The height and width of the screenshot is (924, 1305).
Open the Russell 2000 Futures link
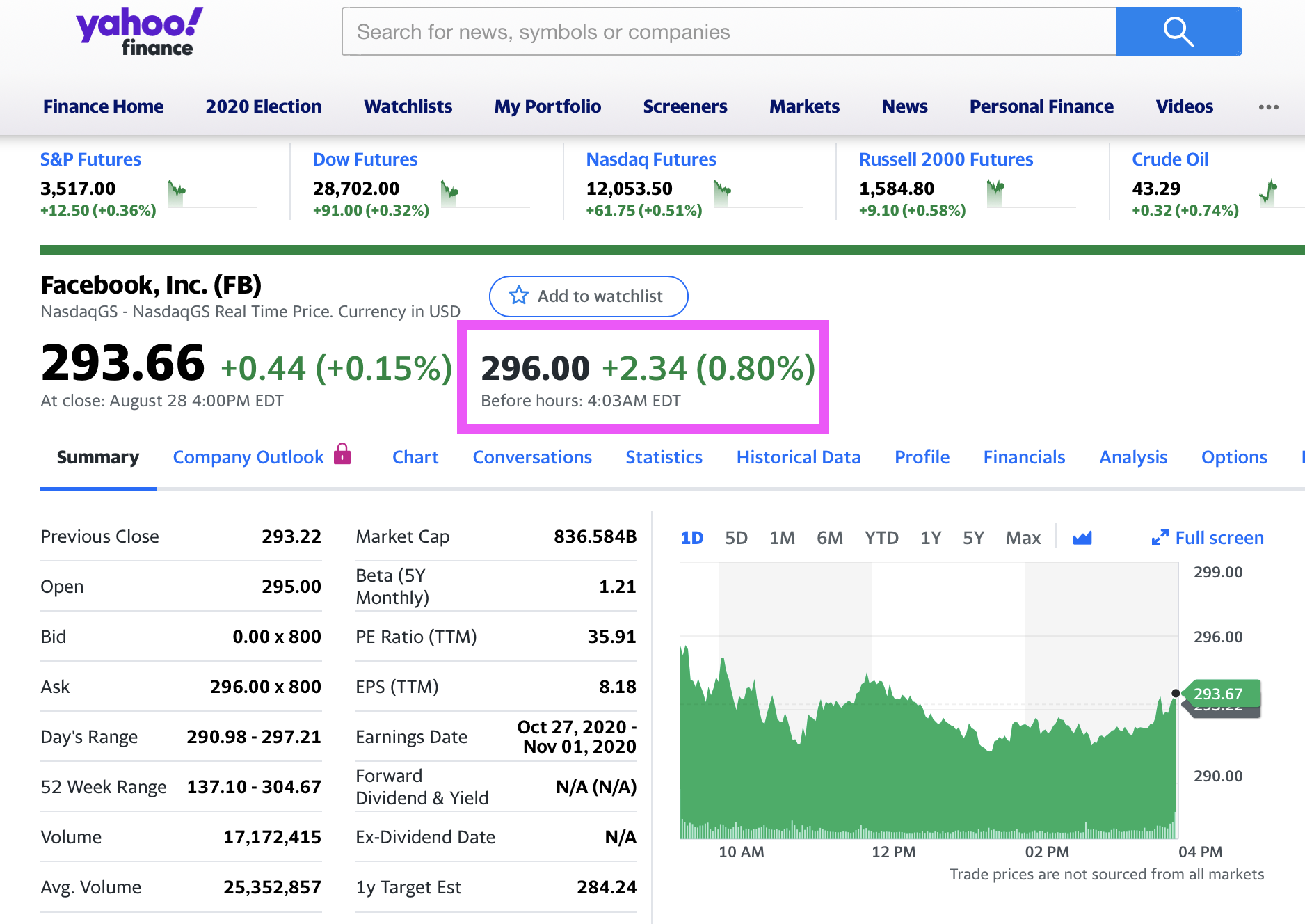[x=946, y=159]
